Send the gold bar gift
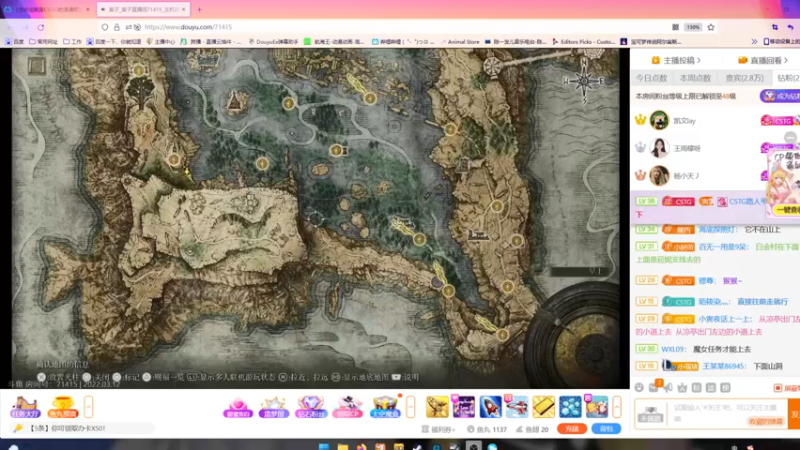 pyautogui.click(x=543, y=407)
